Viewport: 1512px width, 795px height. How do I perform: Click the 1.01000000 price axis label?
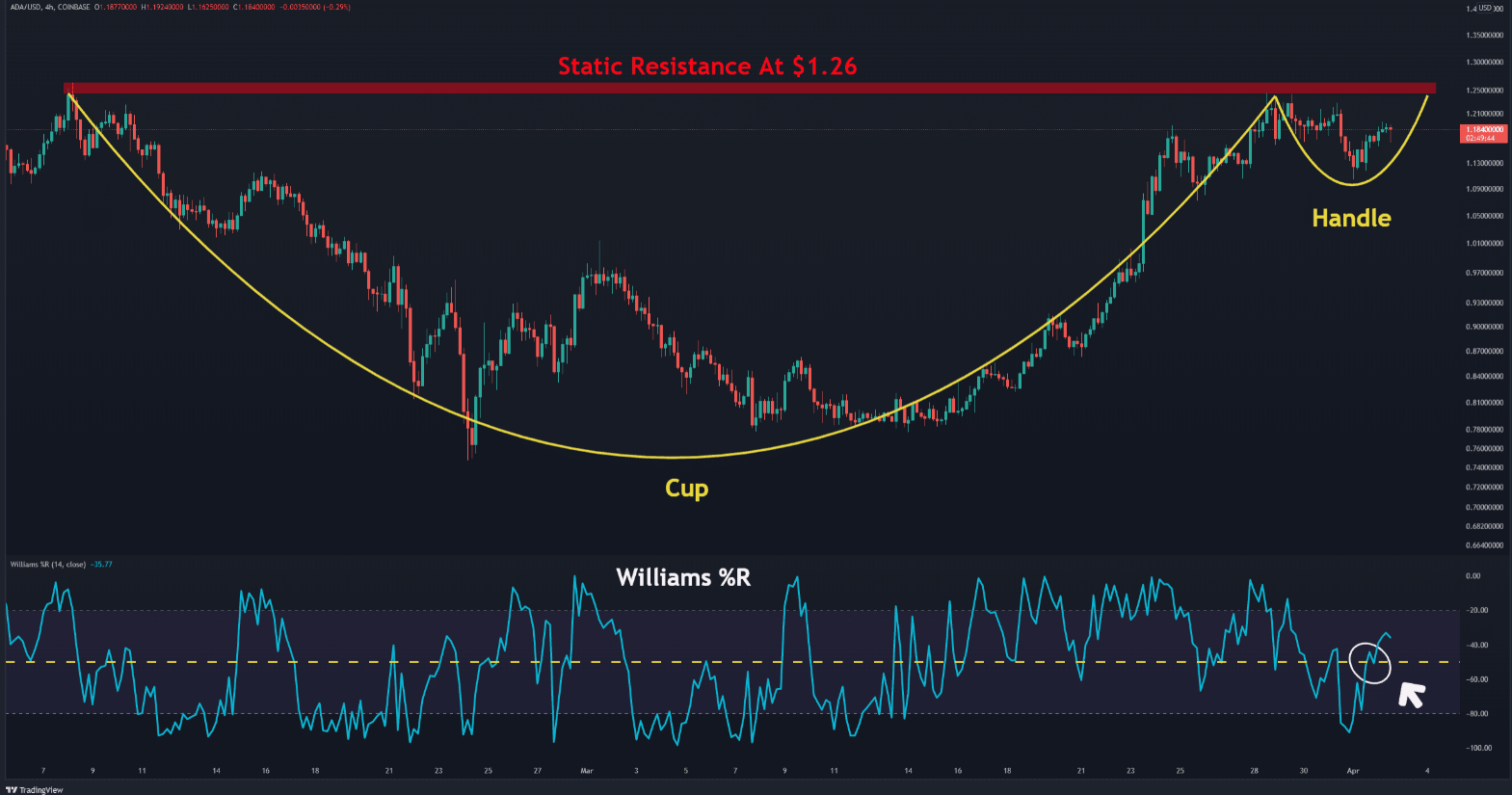click(1484, 244)
